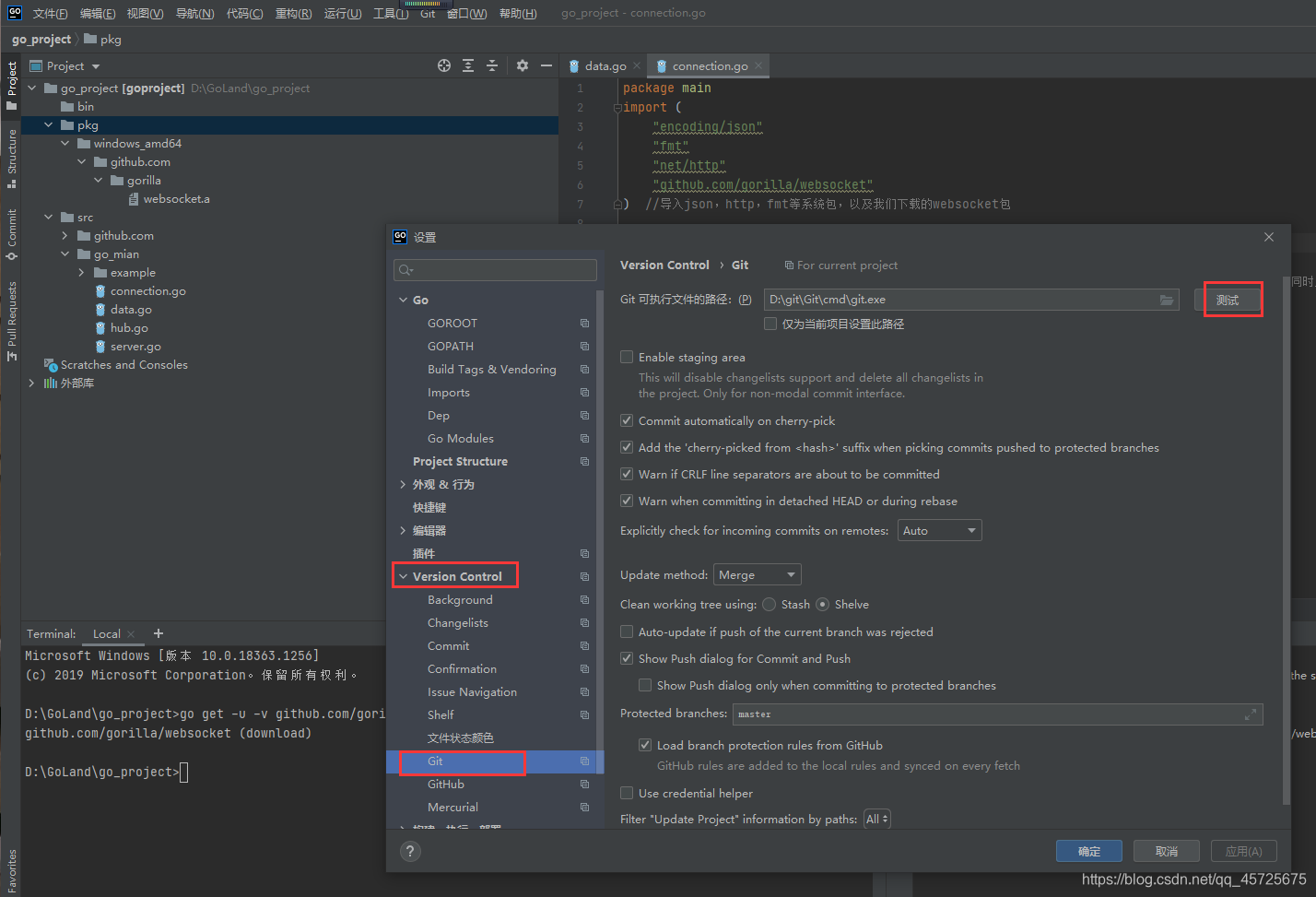Open Project view dropdown arrow
Image resolution: width=1316 pixels, height=897 pixels.
(96, 66)
